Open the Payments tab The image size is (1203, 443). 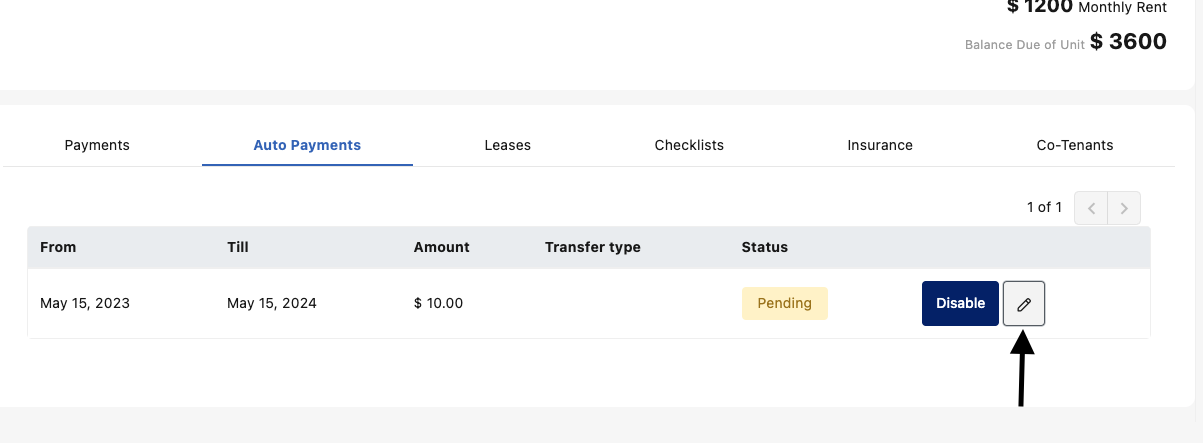[x=97, y=145]
